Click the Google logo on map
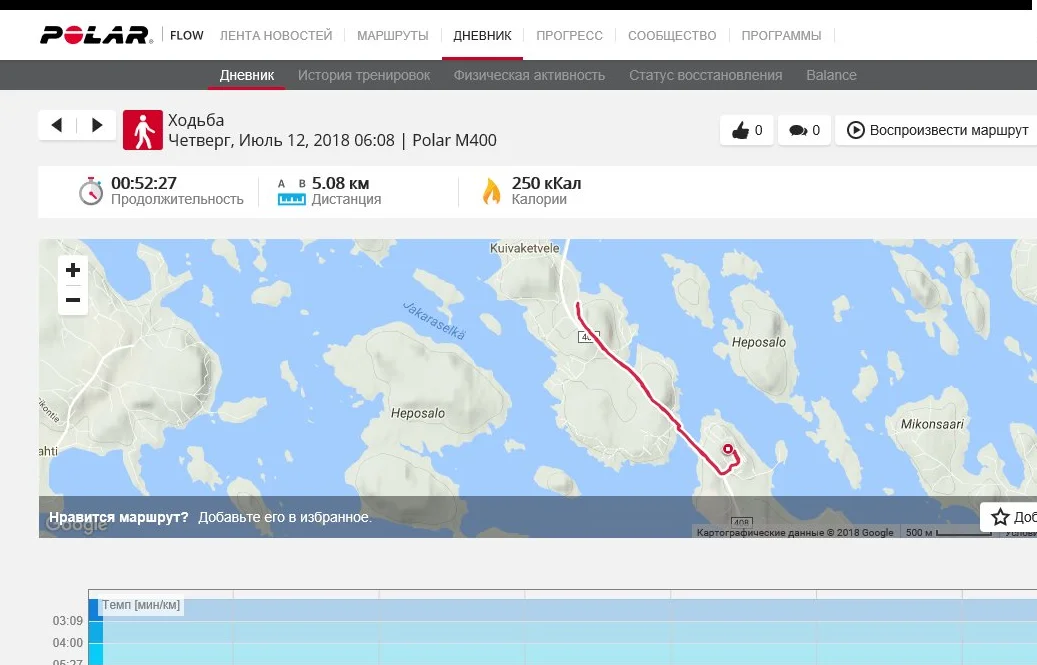The image size is (1037, 665). (77, 526)
